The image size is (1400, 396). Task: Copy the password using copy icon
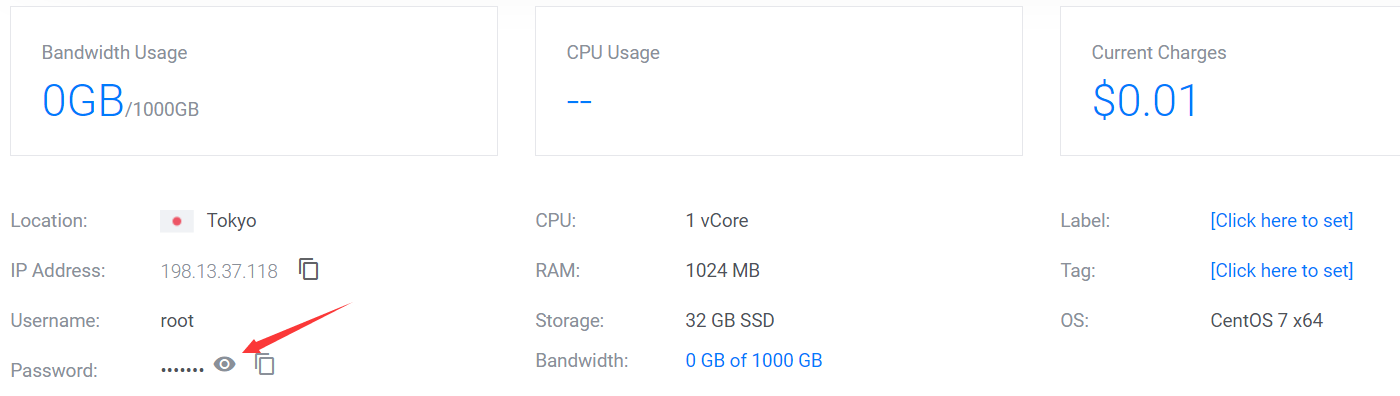(265, 365)
